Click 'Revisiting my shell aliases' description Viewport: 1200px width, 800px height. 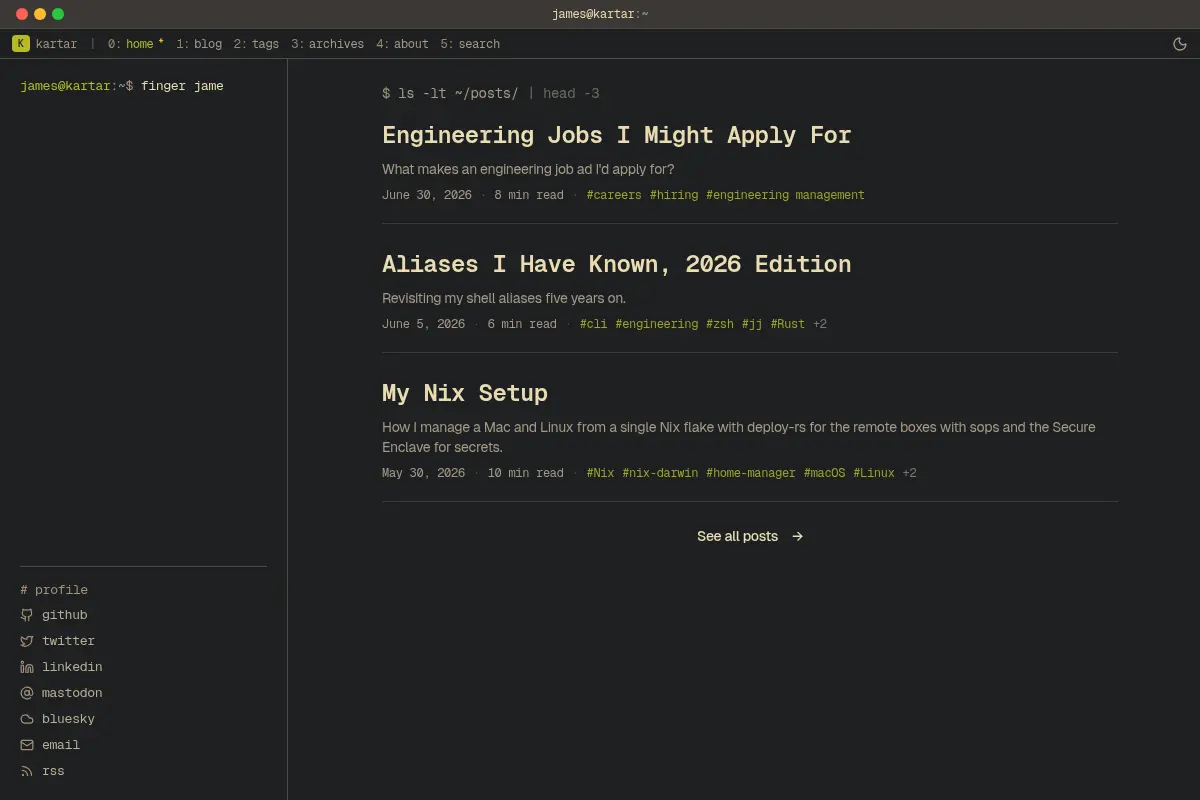504,298
